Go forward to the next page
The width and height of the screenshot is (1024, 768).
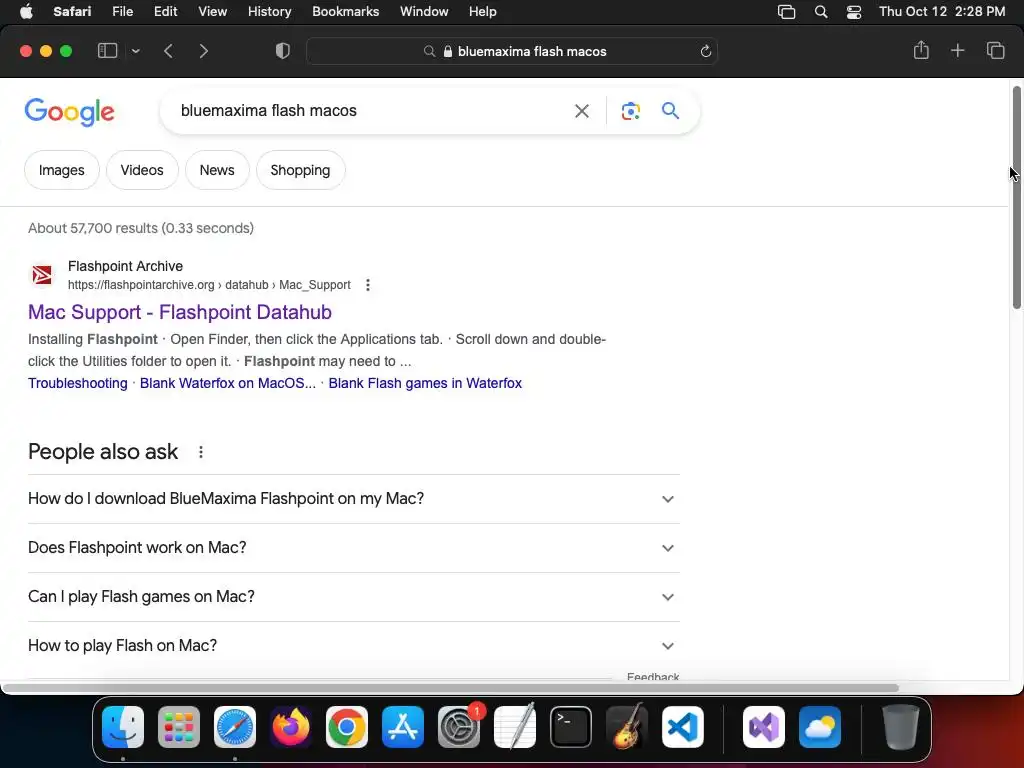coord(203,51)
